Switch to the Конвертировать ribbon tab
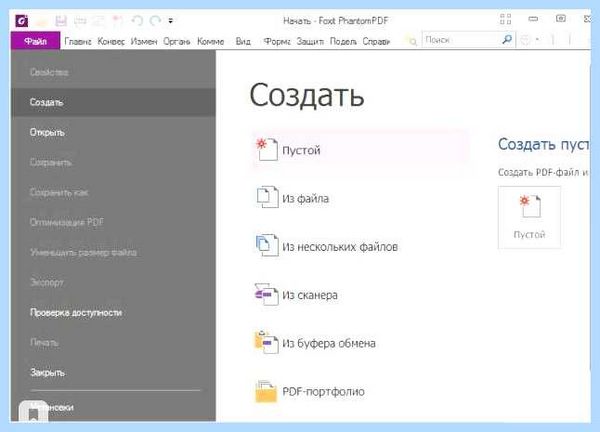Viewport: 600px width, 432px height. (x=111, y=41)
